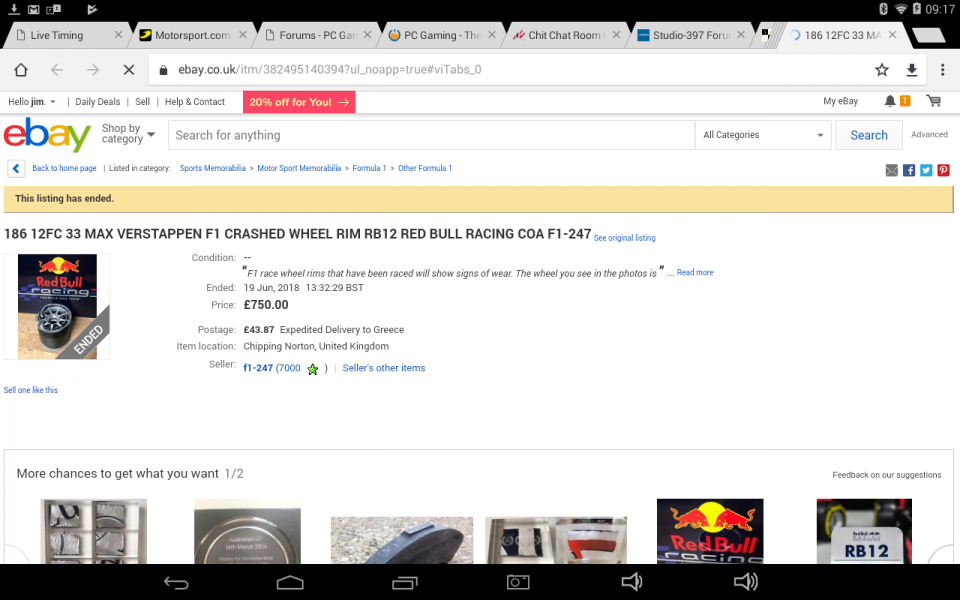Open the Formula 1 breadcrumb

pos(369,168)
